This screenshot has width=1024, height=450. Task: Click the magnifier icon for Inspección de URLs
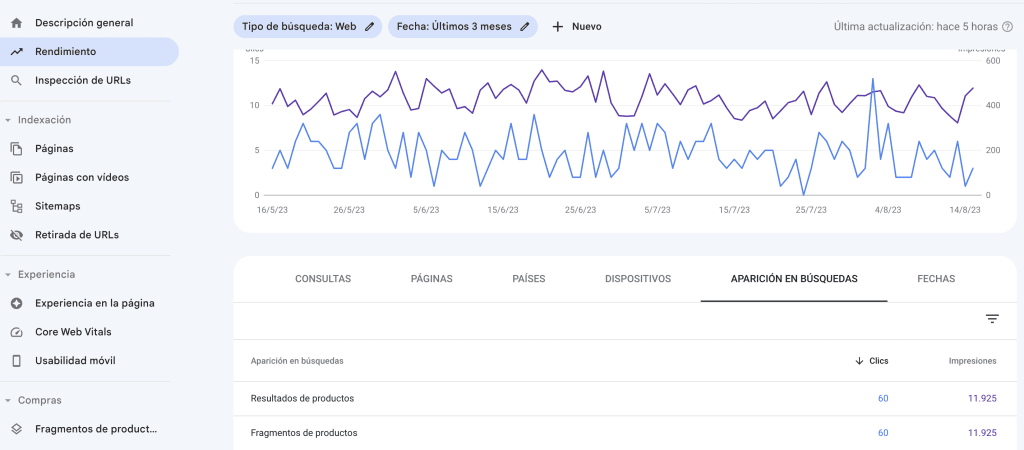click(16, 80)
